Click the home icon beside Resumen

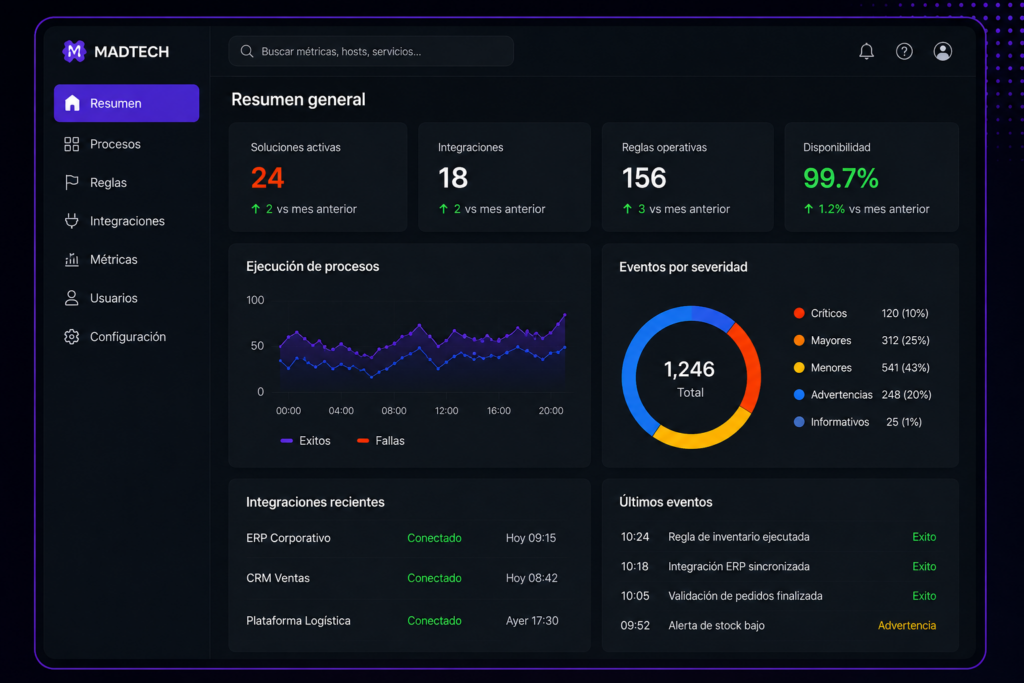pyautogui.click(x=72, y=103)
